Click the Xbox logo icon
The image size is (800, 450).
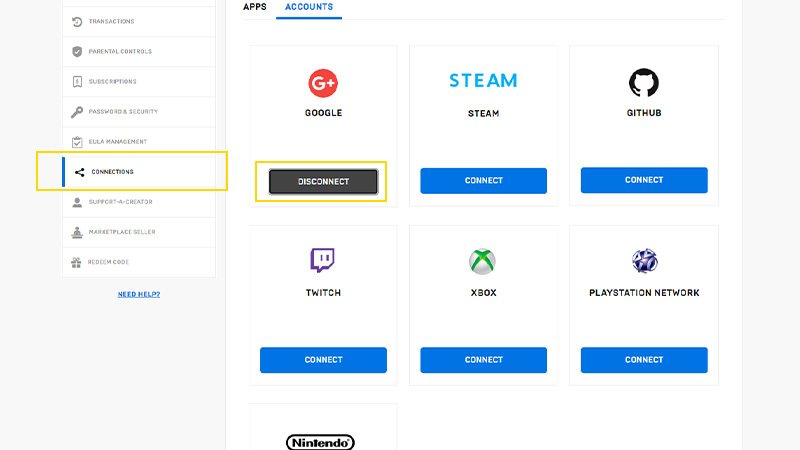(x=483, y=261)
